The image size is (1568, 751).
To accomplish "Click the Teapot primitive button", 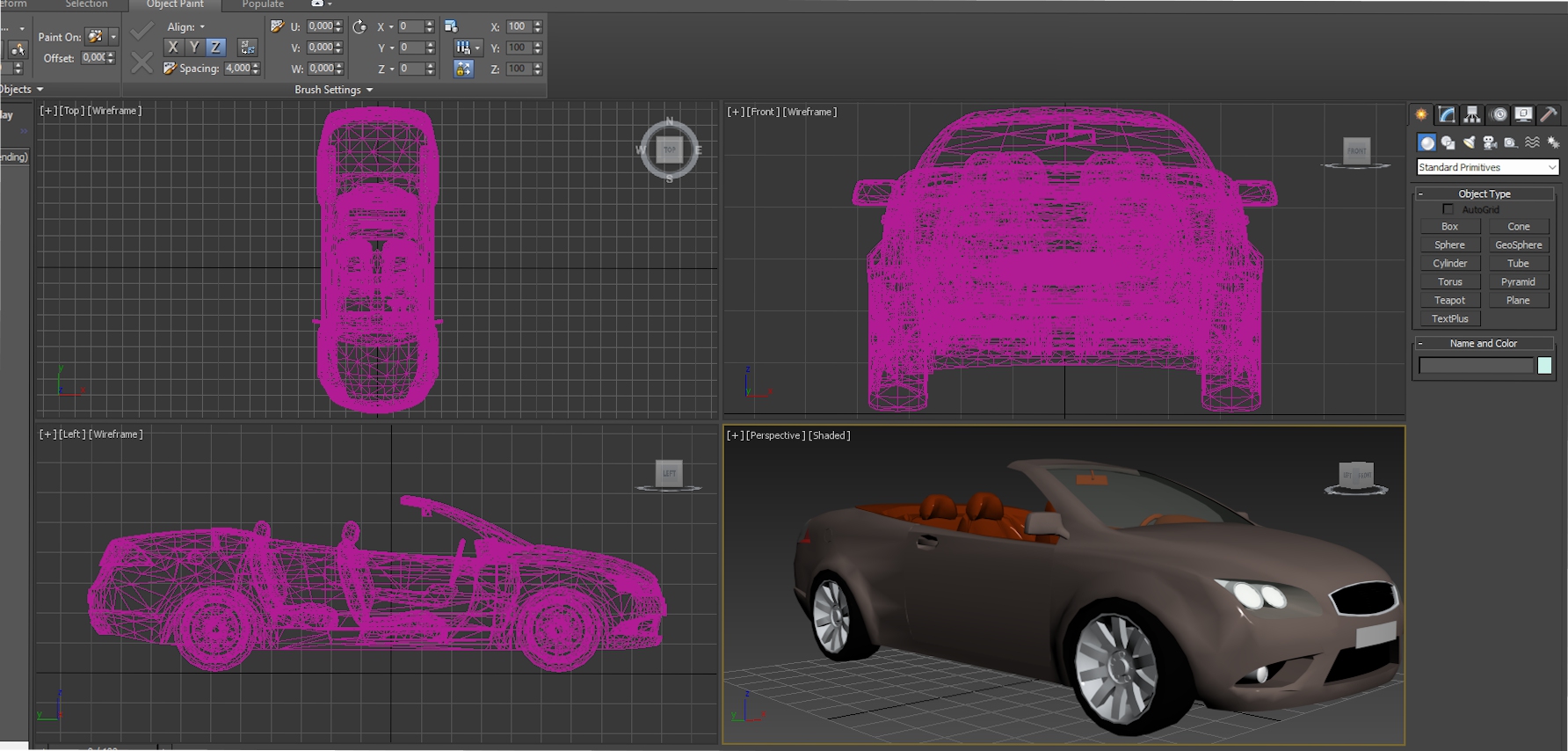I will click(x=1450, y=300).
